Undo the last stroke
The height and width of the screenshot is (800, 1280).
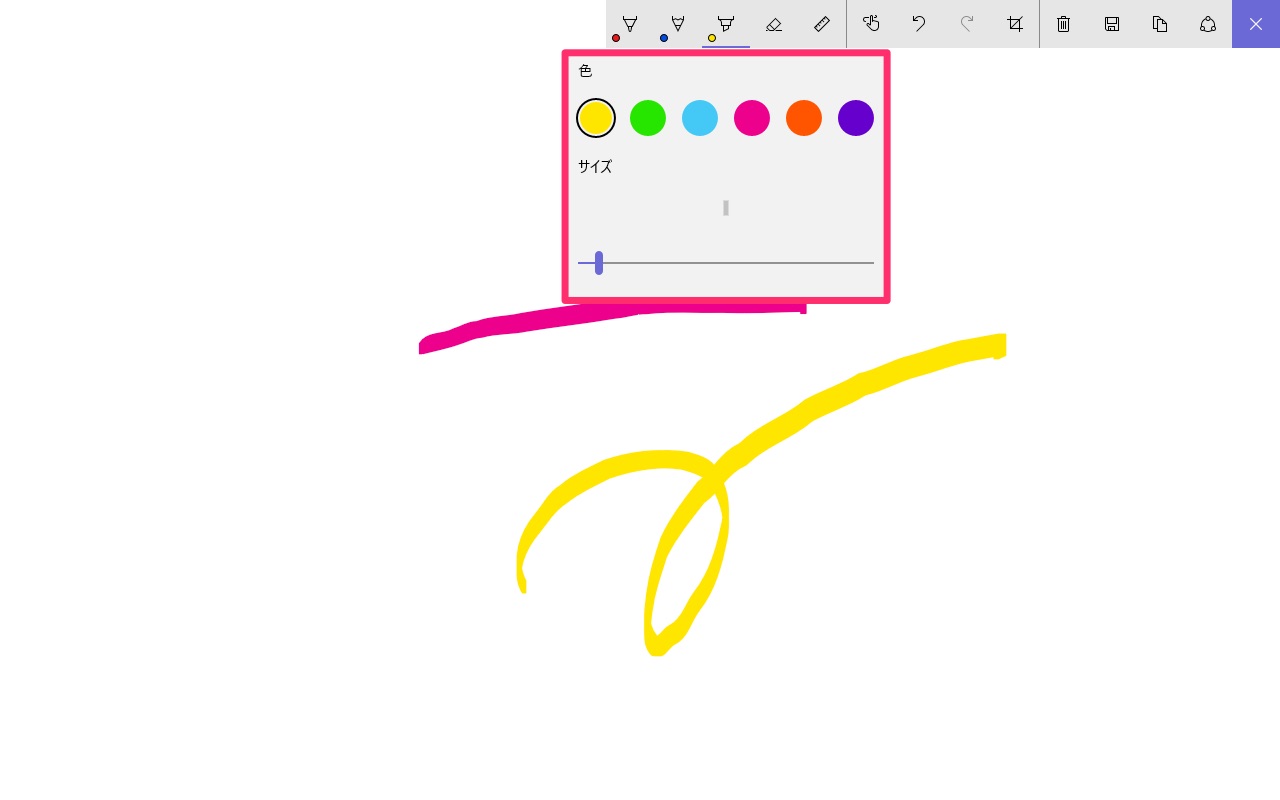(919, 24)
